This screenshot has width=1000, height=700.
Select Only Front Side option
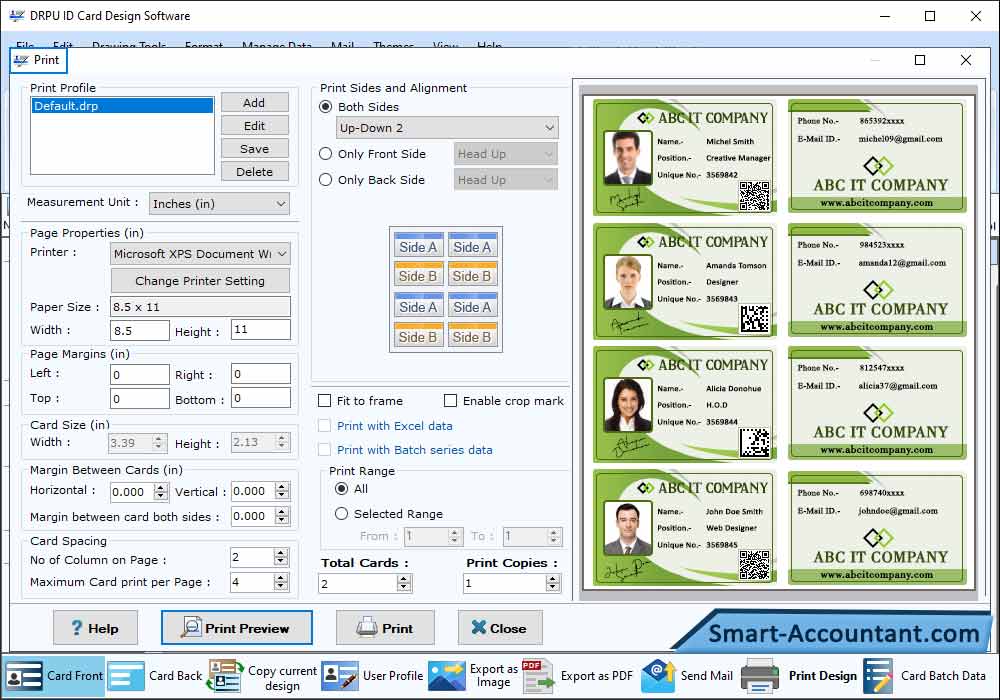pos(325,154)
